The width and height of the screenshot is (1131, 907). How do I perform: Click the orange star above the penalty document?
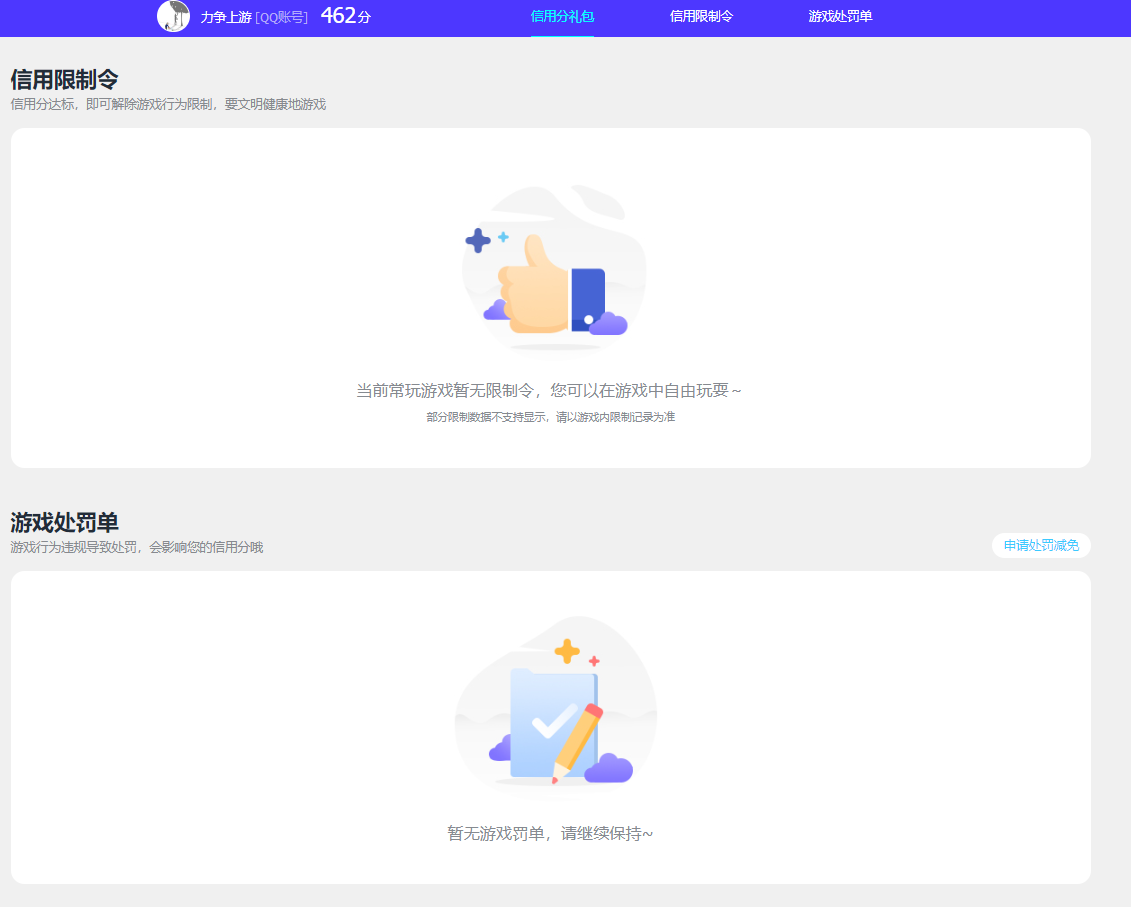567,651
